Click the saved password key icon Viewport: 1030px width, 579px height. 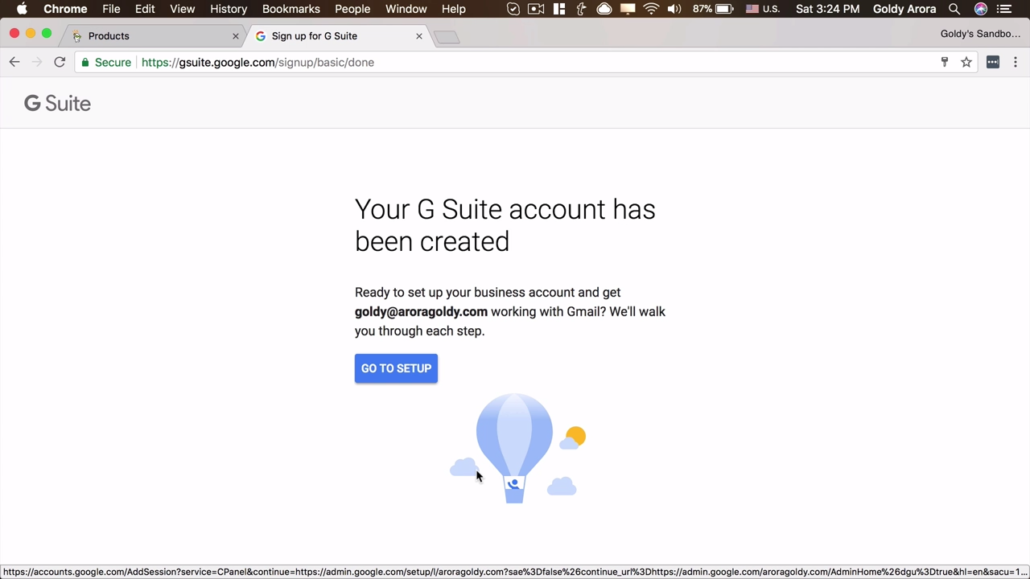[x=945, y=62]
